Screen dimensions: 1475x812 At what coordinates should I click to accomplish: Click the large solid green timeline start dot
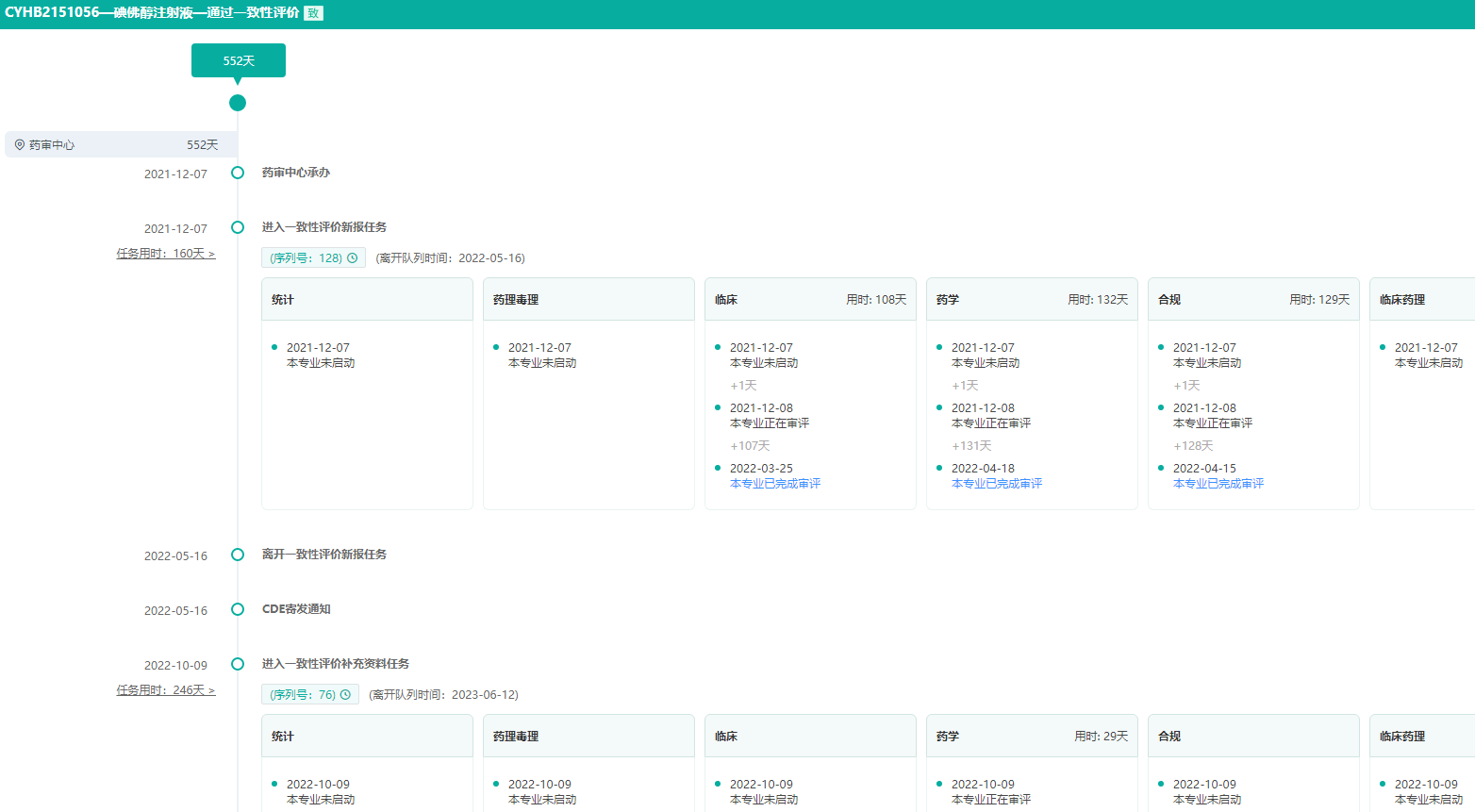[x=238, y=103]
